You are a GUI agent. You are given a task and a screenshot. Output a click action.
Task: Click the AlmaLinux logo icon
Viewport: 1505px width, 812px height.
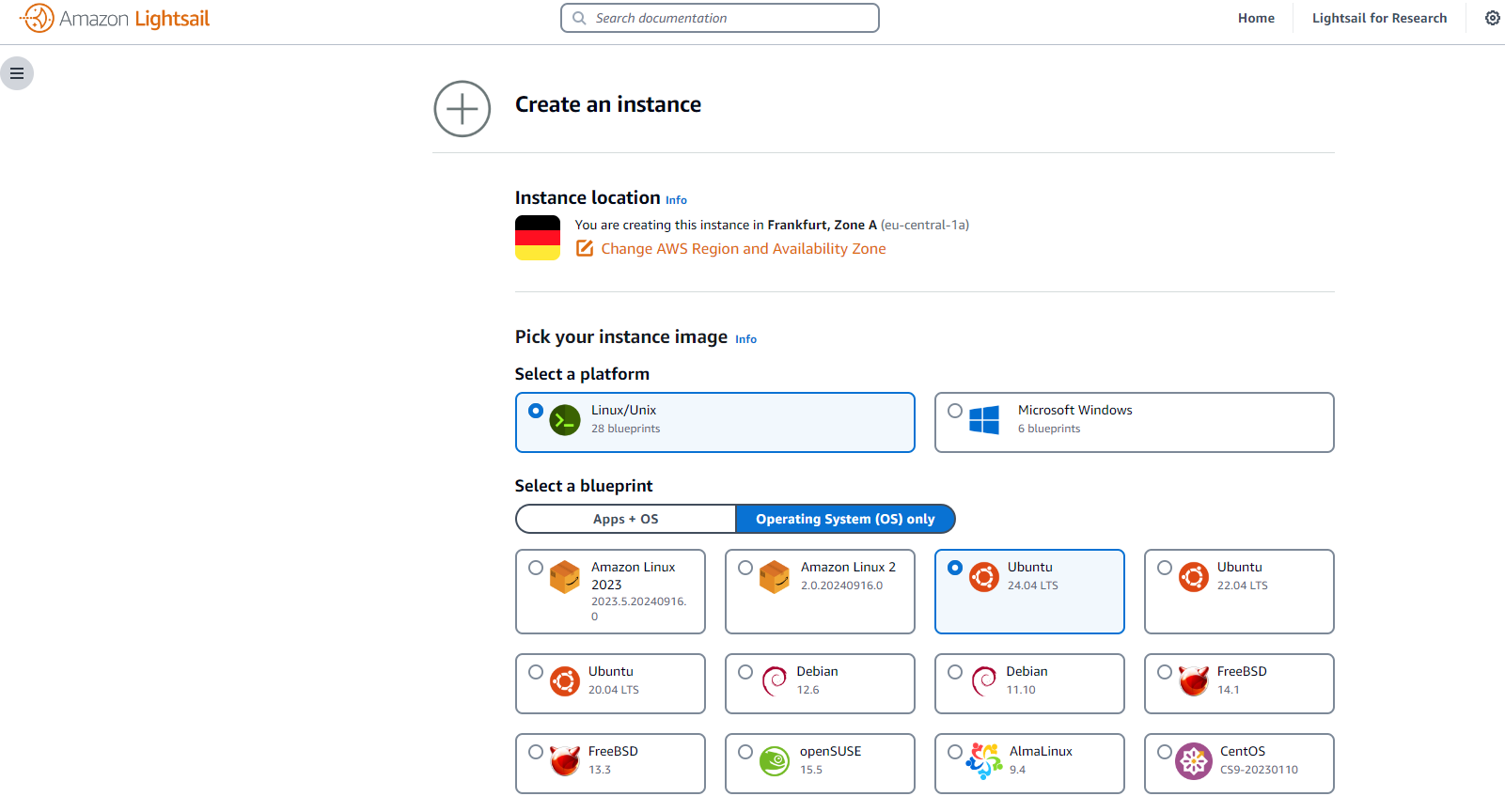pyautogui.click(x=984, y=761)
